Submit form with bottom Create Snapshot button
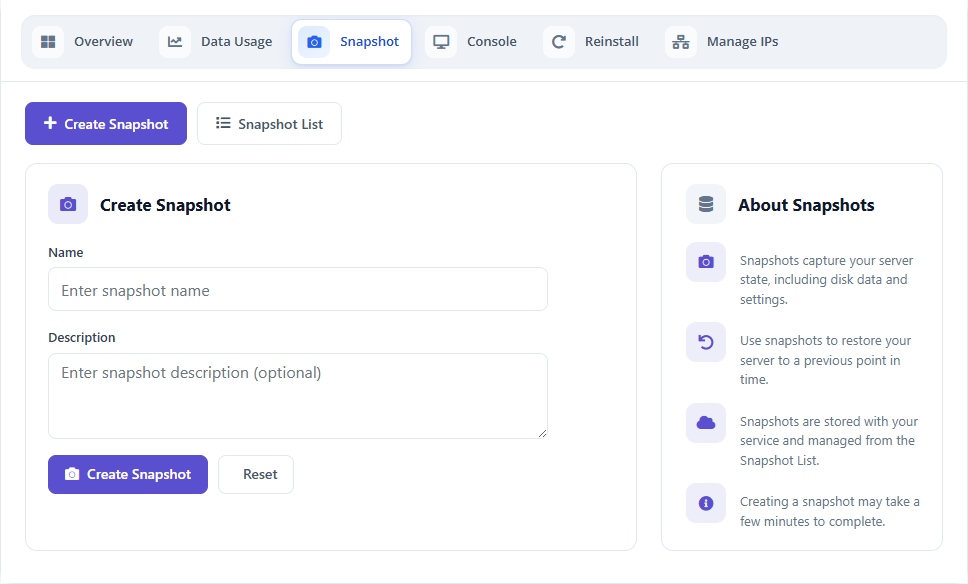This screenshot has width=968, height=584. pyautogui.click(x=128, y=474)
